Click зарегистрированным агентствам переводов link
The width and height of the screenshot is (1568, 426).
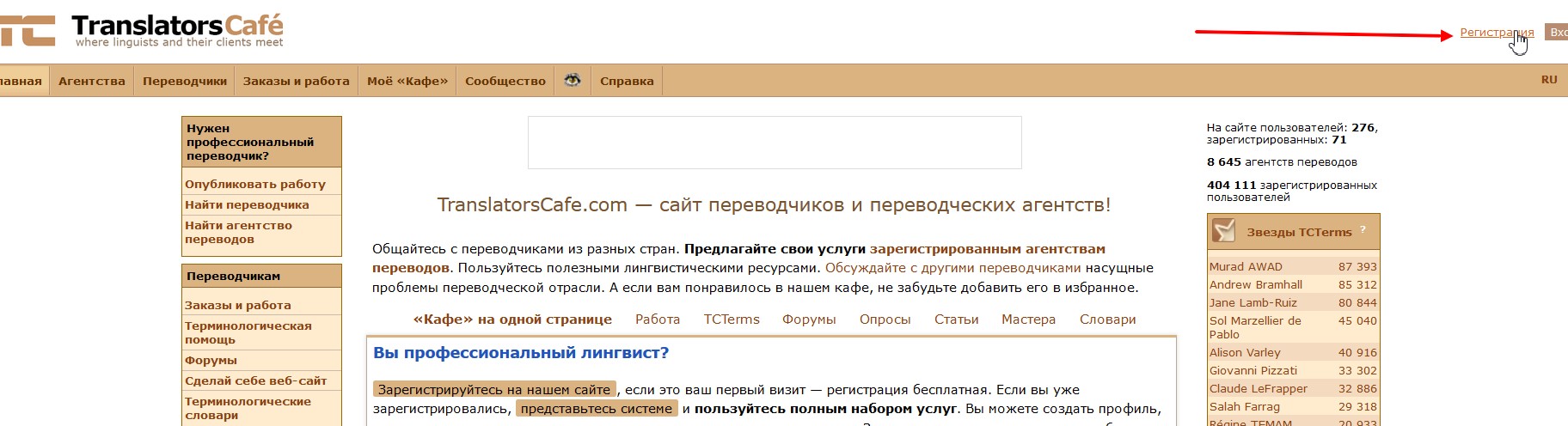tap(987, 249)
